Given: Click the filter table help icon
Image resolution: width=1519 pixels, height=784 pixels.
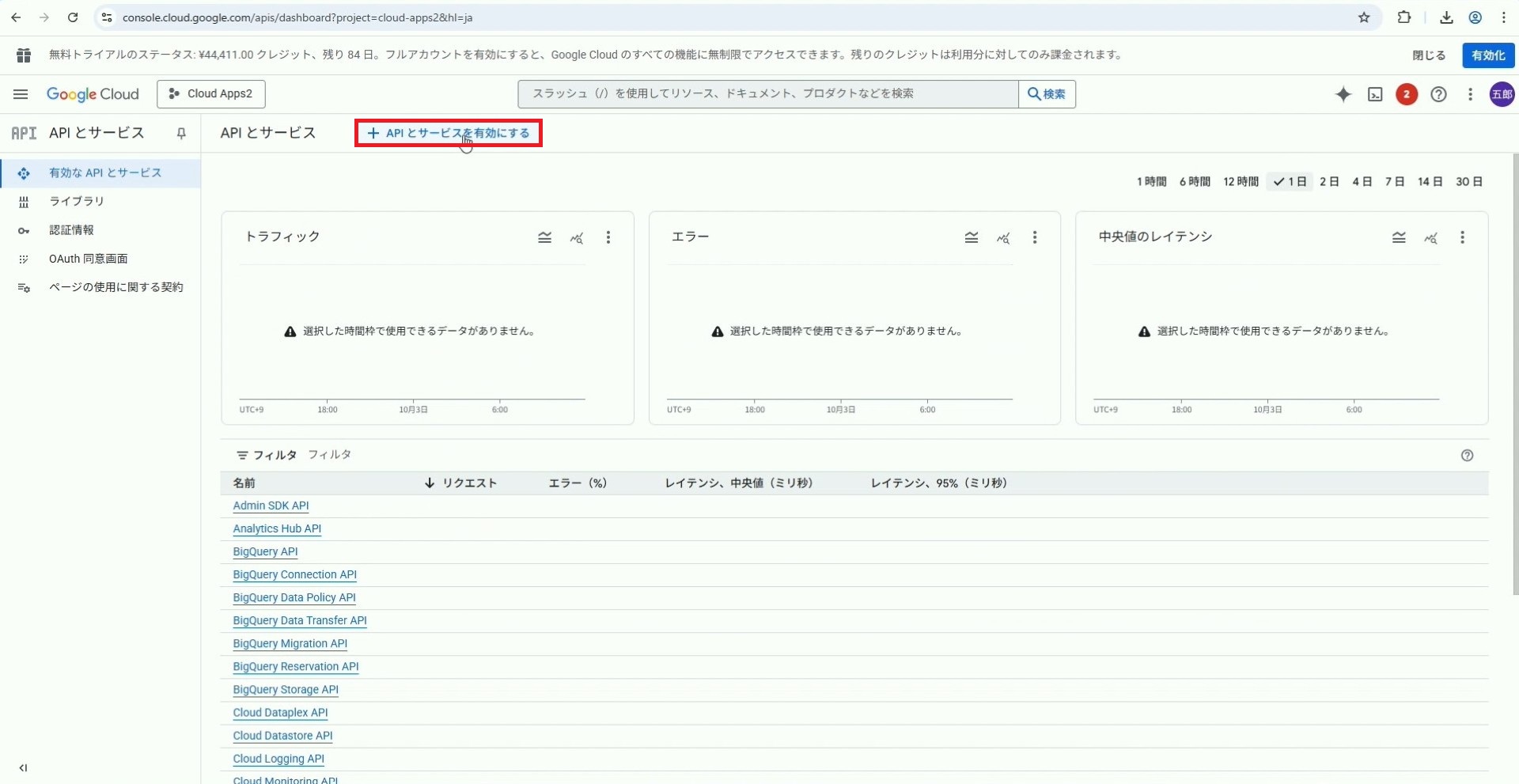Looking at the screenshot, I should coord(1467,455).
